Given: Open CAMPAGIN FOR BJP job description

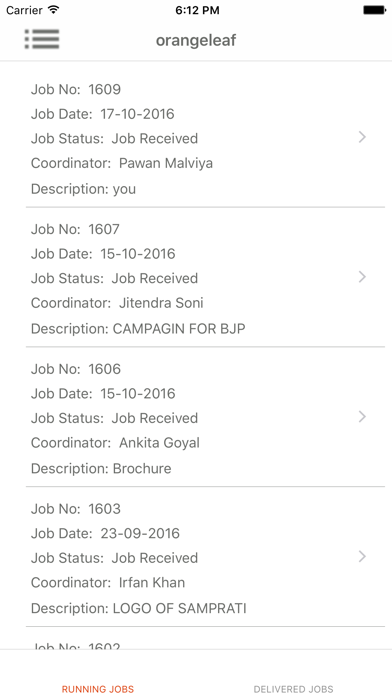Looking at the screenshot, I should coord(138,329).
